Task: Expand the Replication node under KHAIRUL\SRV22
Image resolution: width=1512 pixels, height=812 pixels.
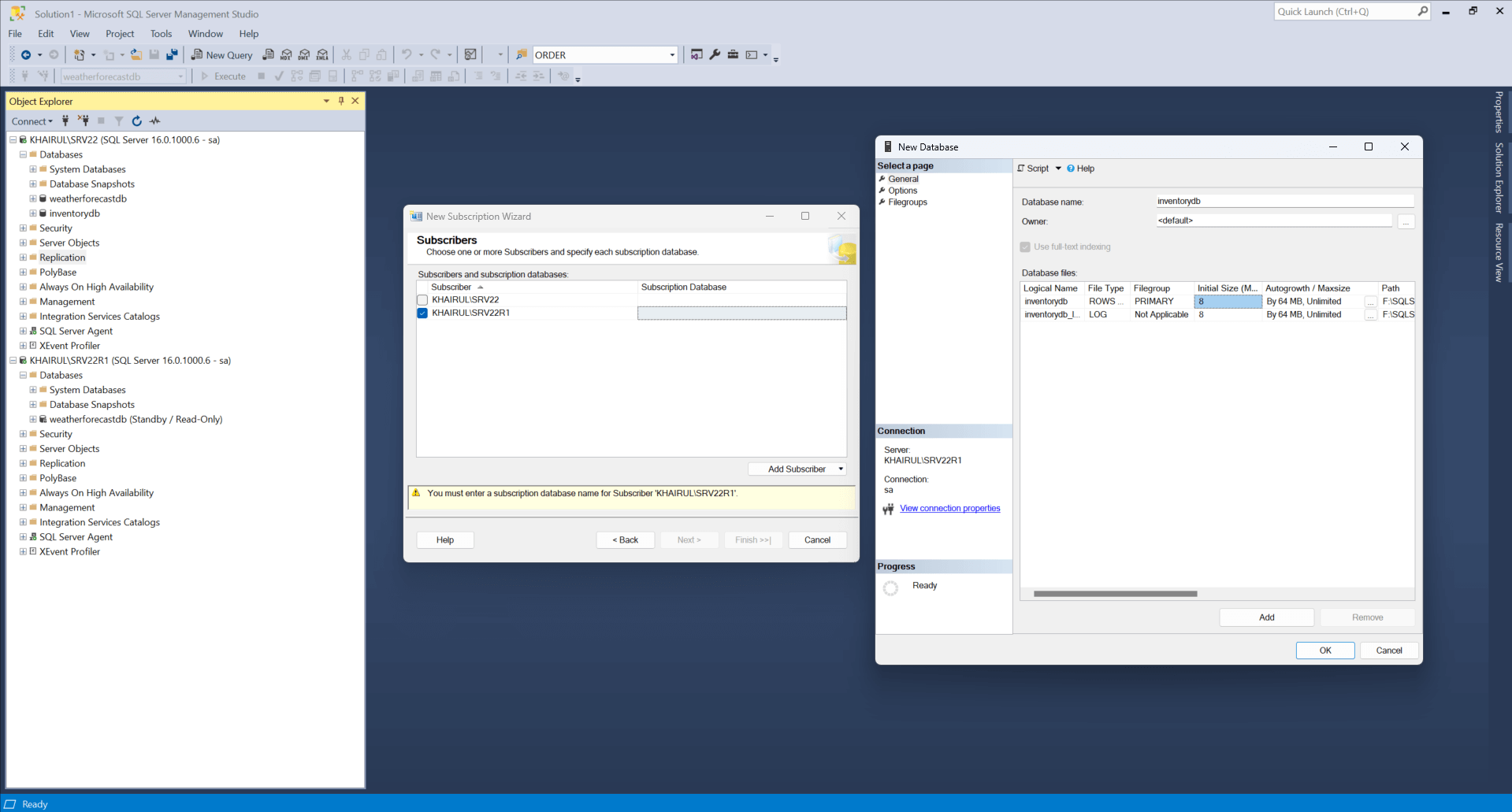Action: pos(23,258)
